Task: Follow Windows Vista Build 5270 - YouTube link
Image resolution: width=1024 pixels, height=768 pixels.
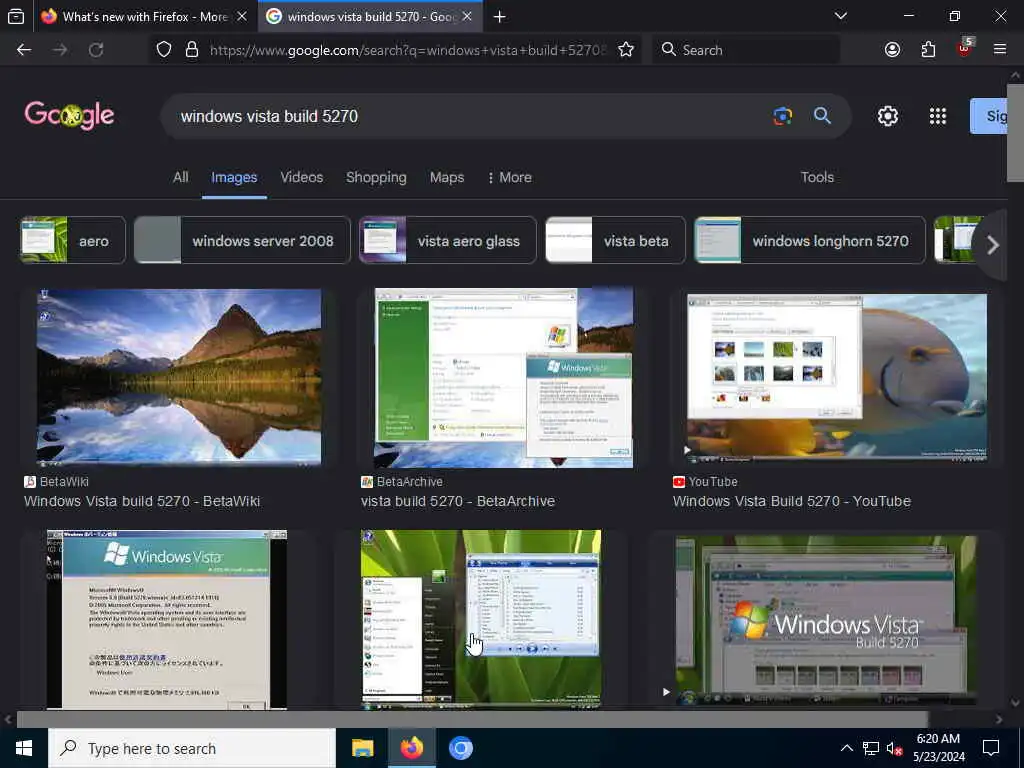Action: point(792,501)
